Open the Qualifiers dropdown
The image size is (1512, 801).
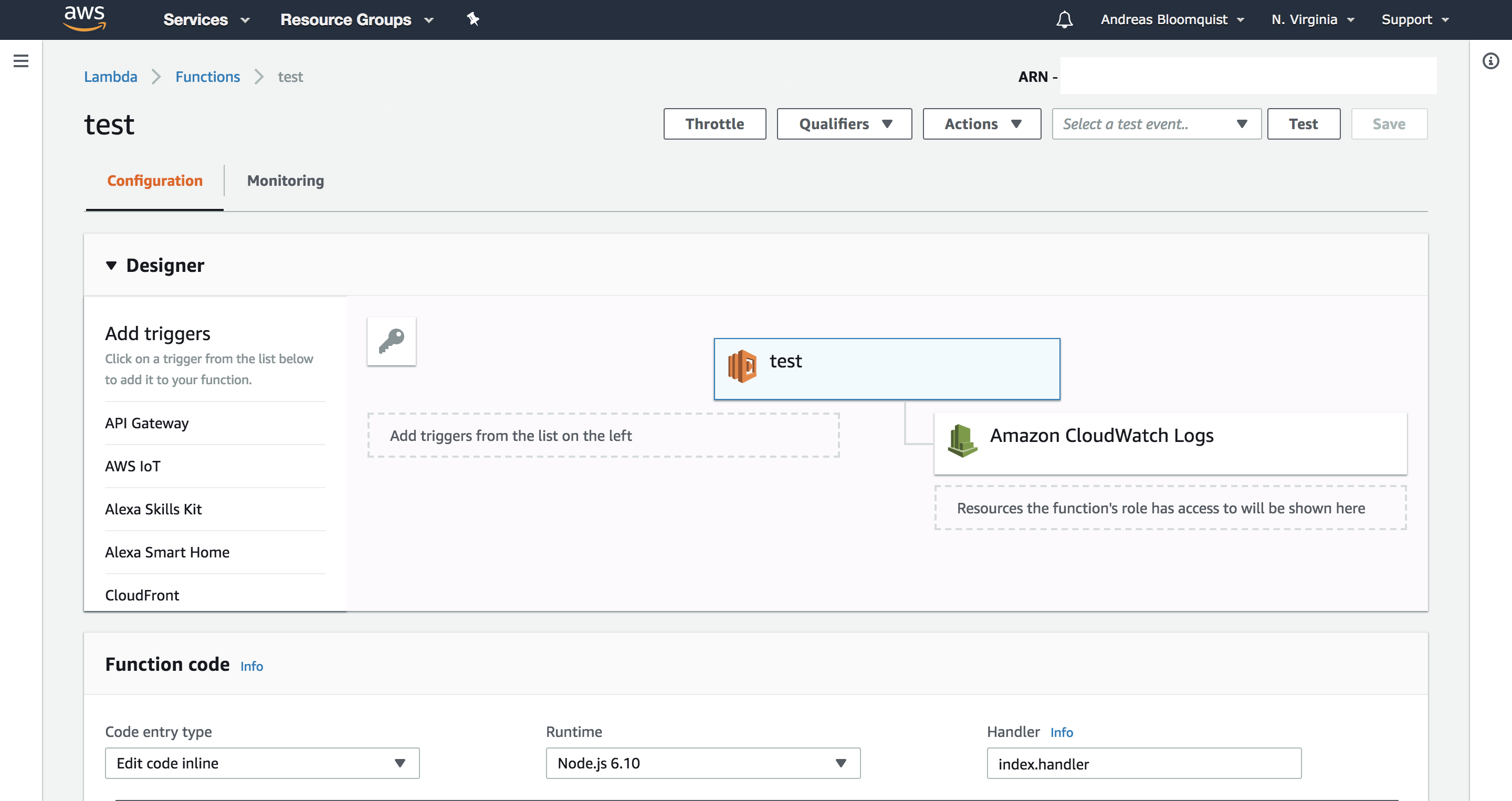point(844,124)
